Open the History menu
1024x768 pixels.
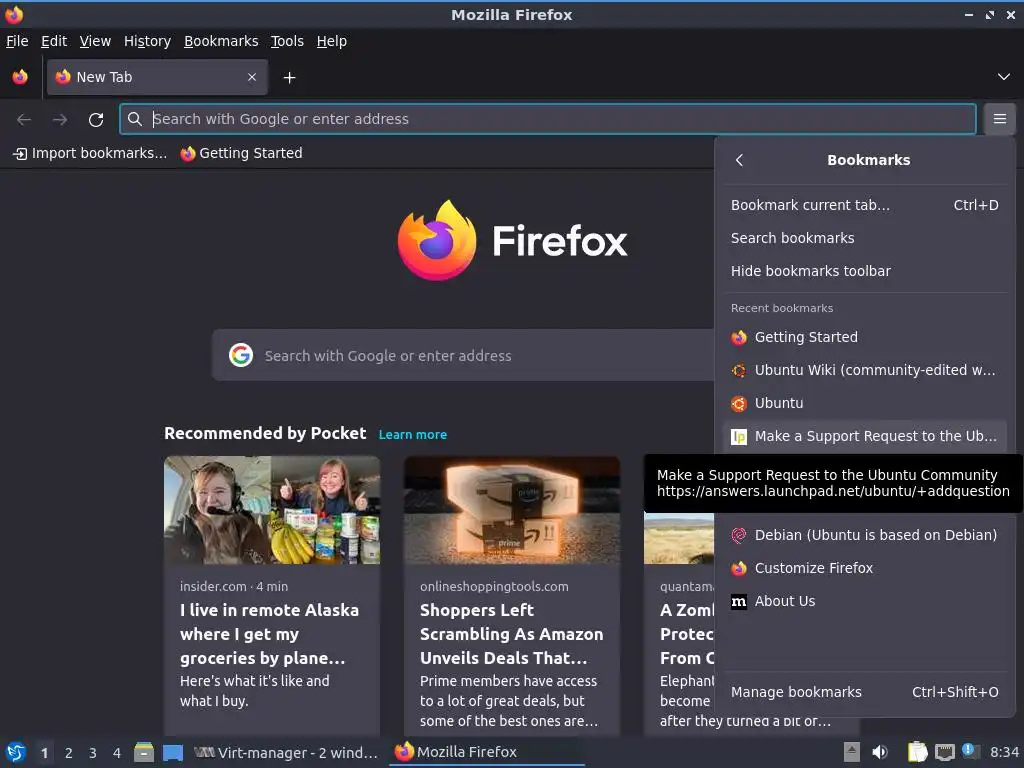[147, 41]
